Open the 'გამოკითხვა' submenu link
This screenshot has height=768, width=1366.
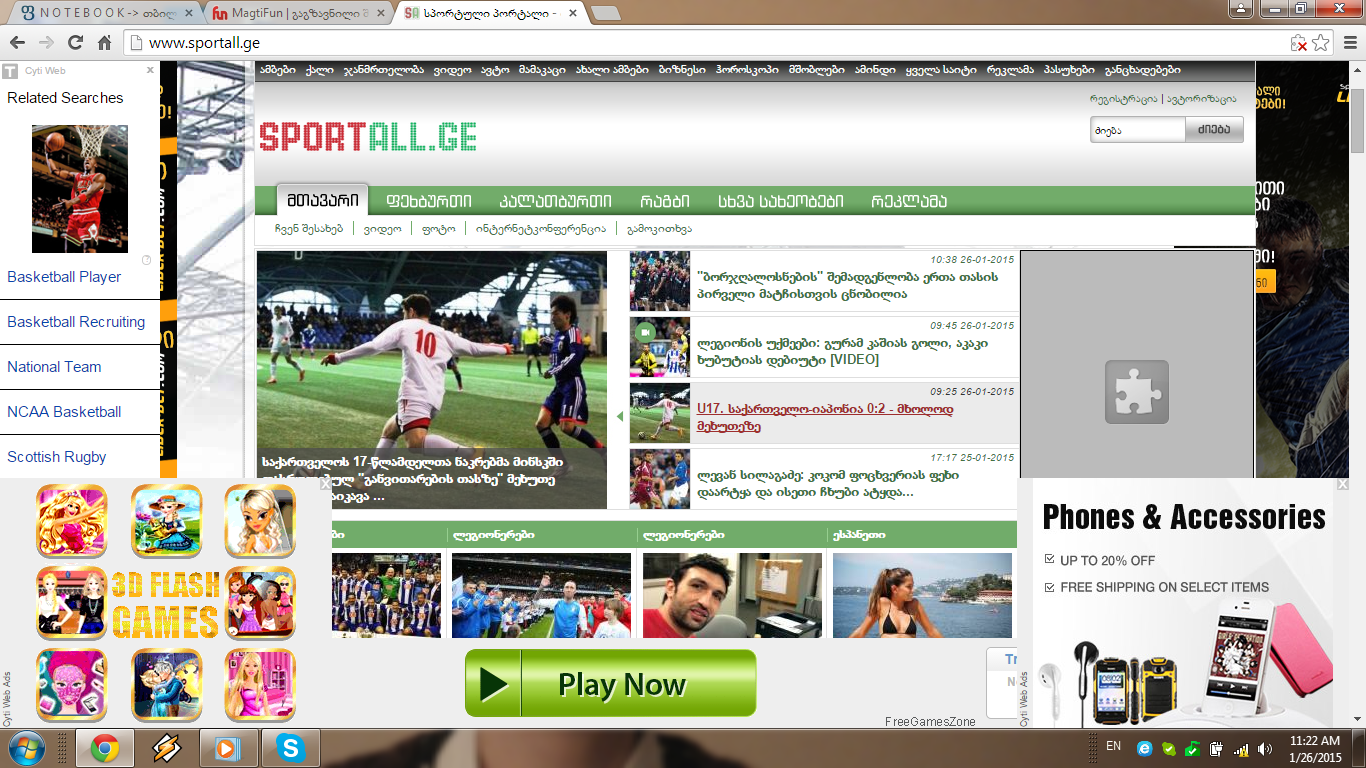[x=659, y=228]
